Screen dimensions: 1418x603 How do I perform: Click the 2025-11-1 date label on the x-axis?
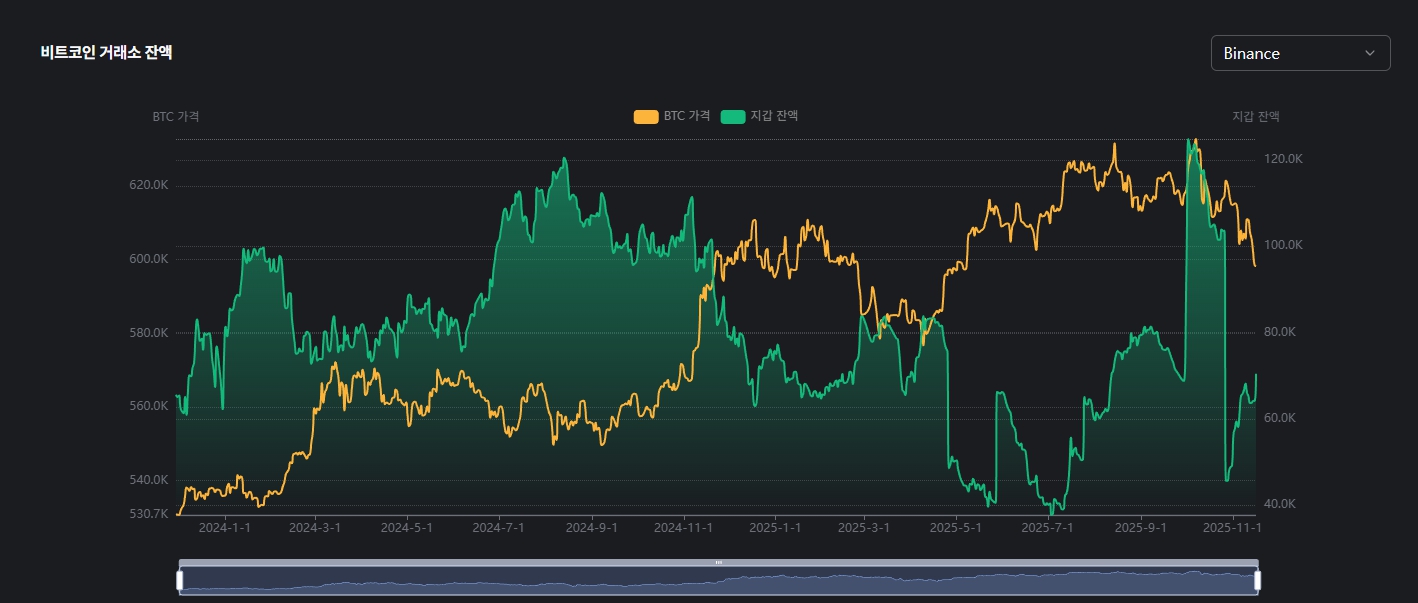point(1232,527)
